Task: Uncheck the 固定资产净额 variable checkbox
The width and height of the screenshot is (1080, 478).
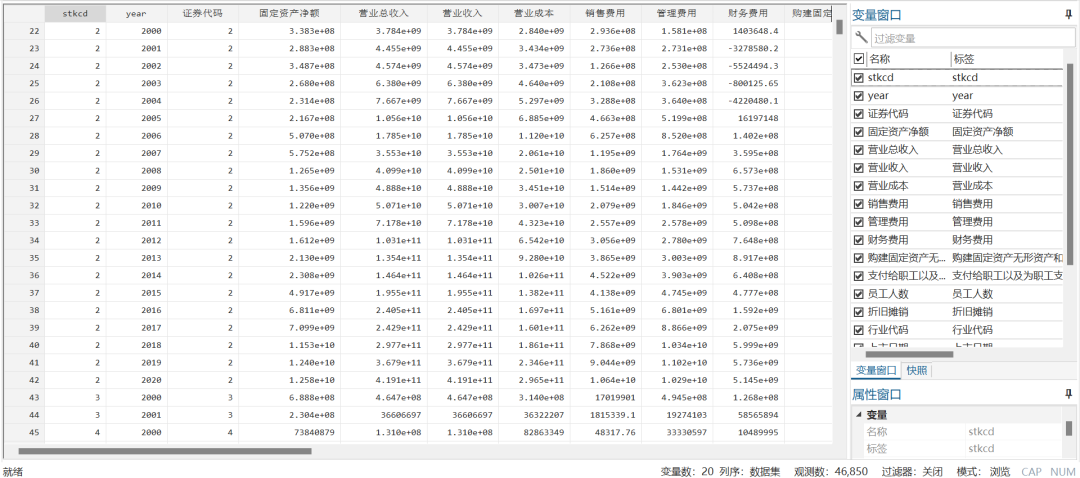Action: 858,132
